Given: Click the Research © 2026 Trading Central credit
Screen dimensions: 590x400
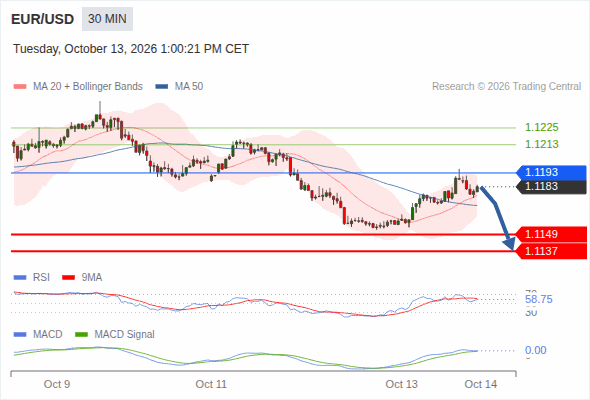Looking at the screenshot, I should (x=506, y=87).
